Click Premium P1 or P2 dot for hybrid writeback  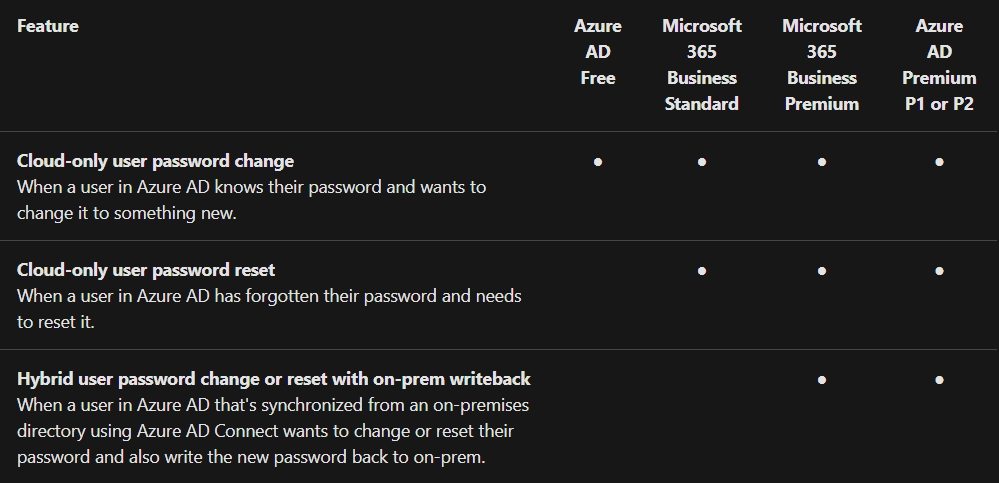click(x=939, y=380)
